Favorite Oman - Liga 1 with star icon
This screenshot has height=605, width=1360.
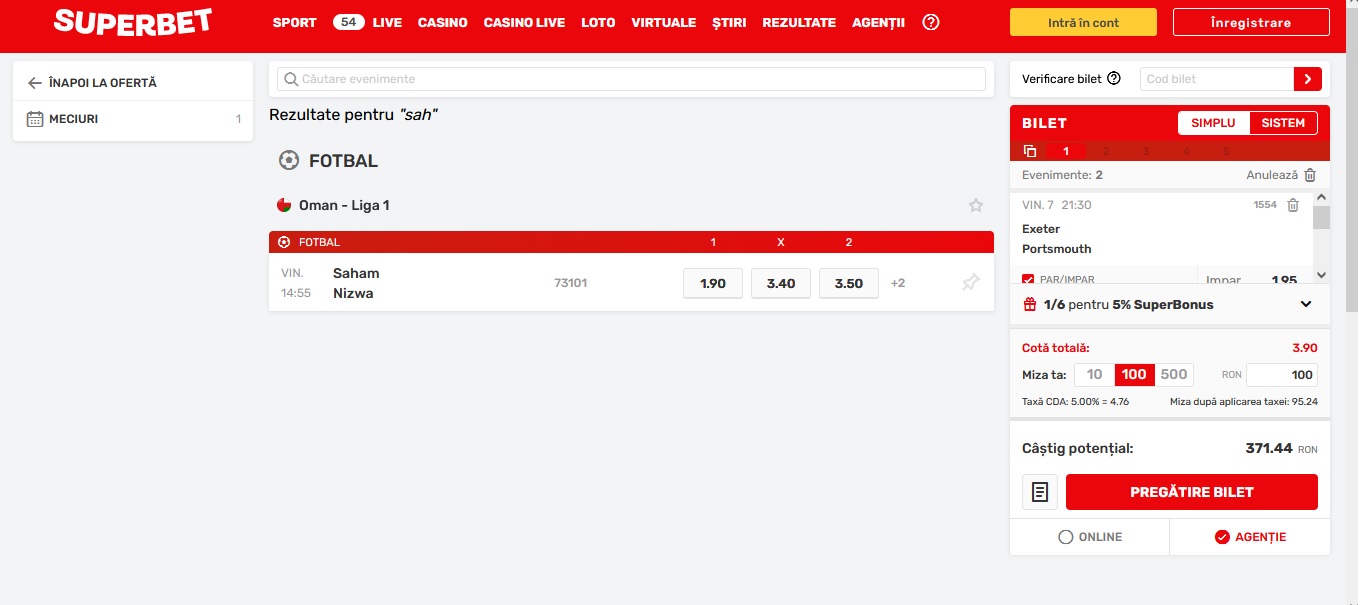pyautogui.click(x=976, y=205)
